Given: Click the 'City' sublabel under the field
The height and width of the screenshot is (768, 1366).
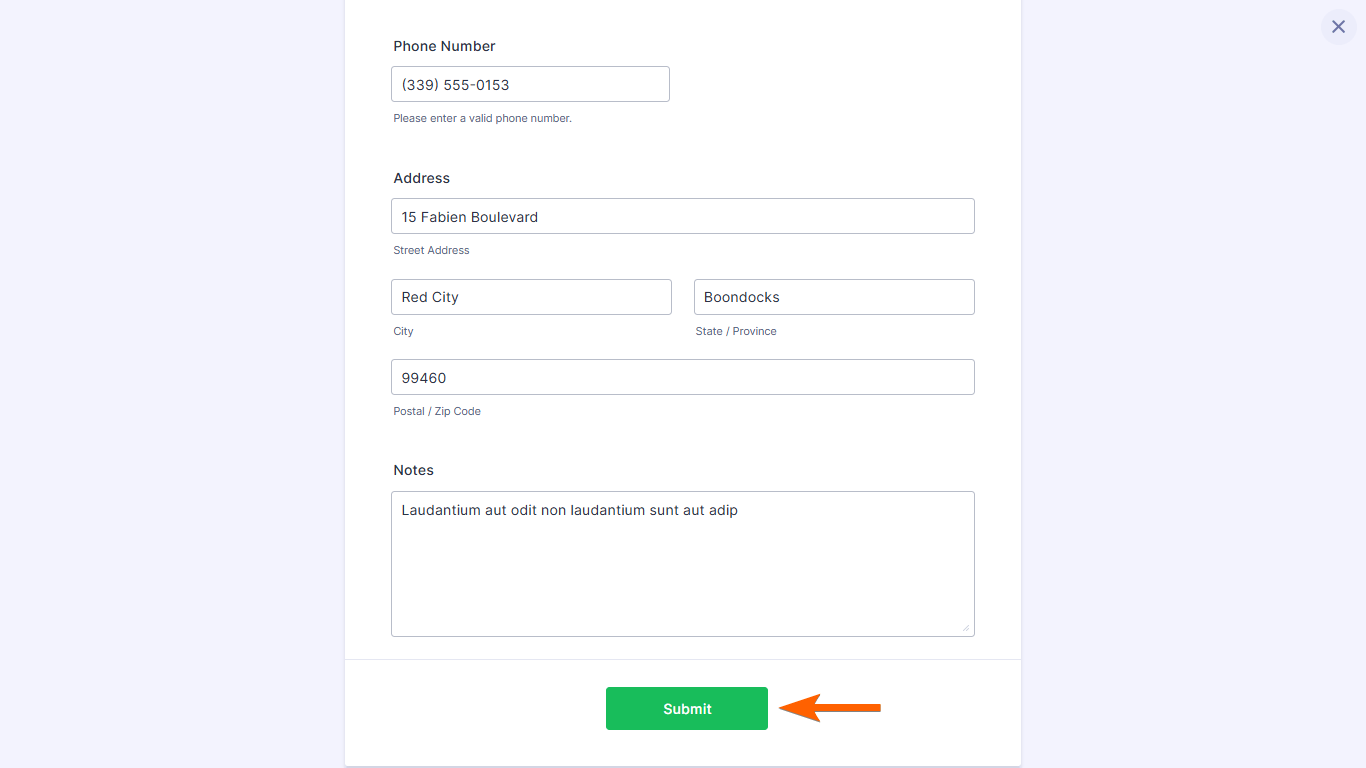Looking at the screenshot, I should pos(403,331).
